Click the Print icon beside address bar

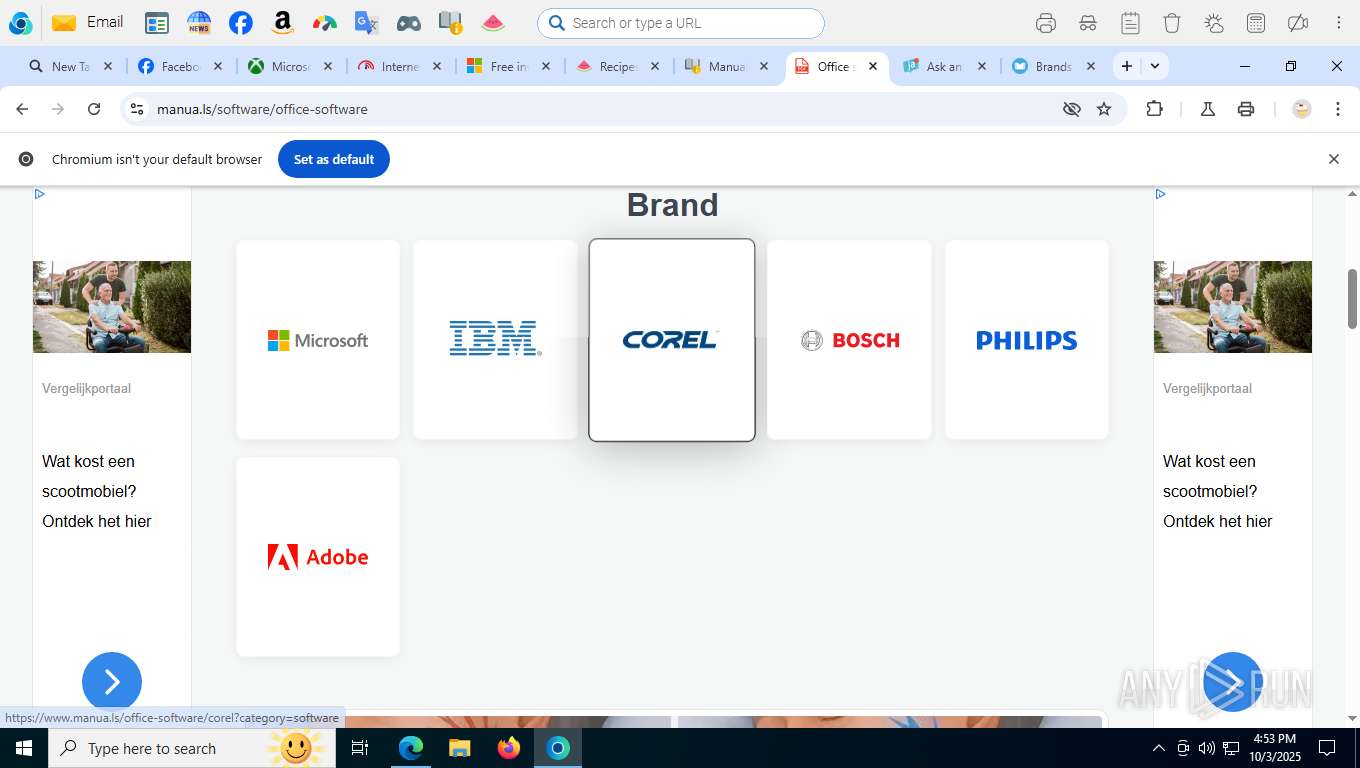[1246, 109]
